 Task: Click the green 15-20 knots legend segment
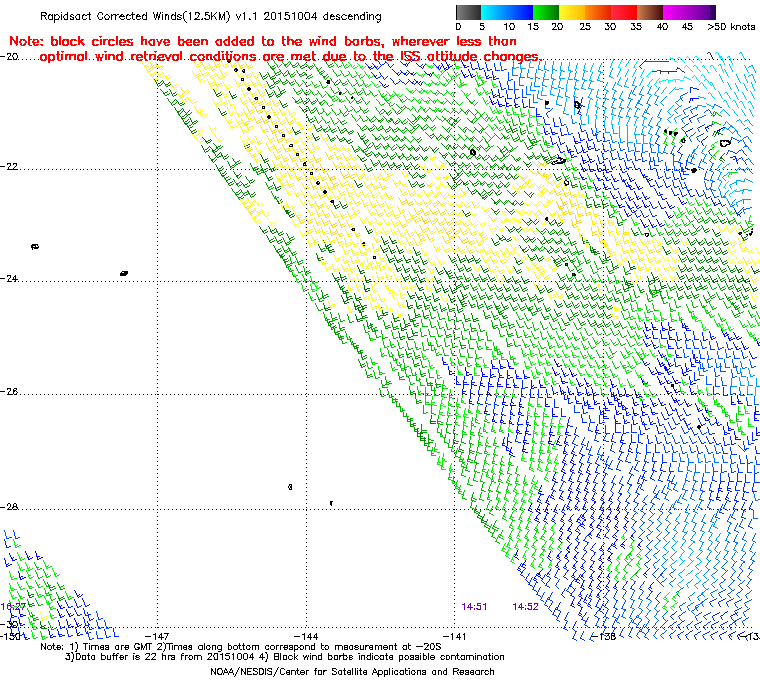tap(546, 12)
